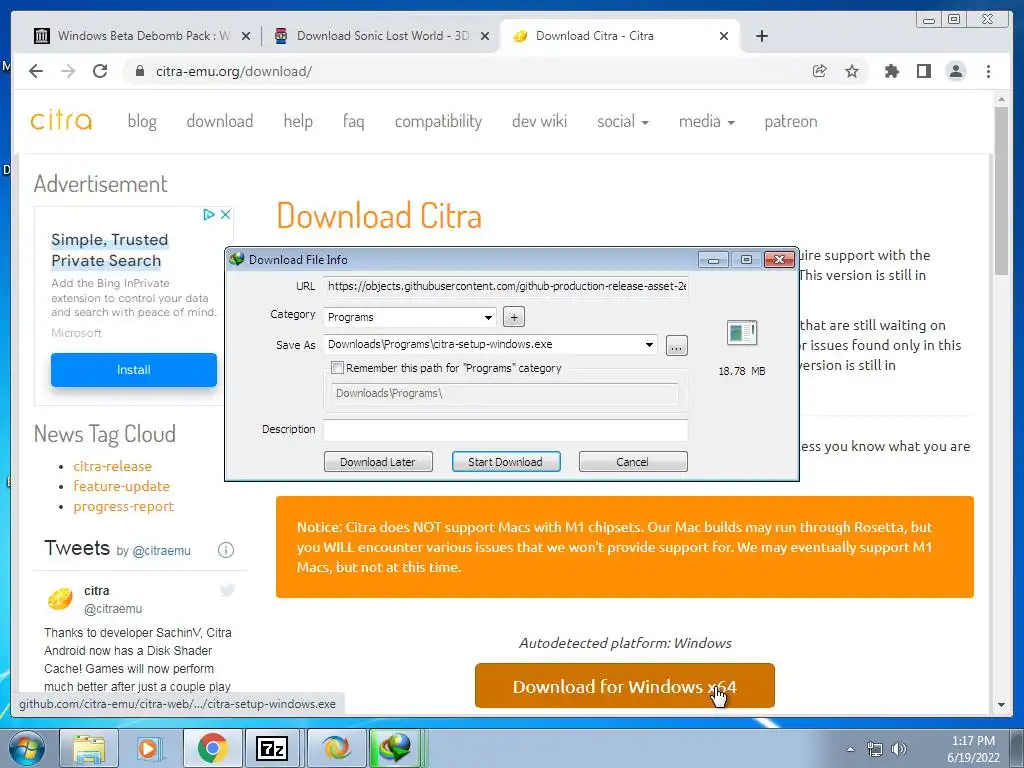Enable Remember this path for Programs category
1024x768 pixels.
coord(337,368)
